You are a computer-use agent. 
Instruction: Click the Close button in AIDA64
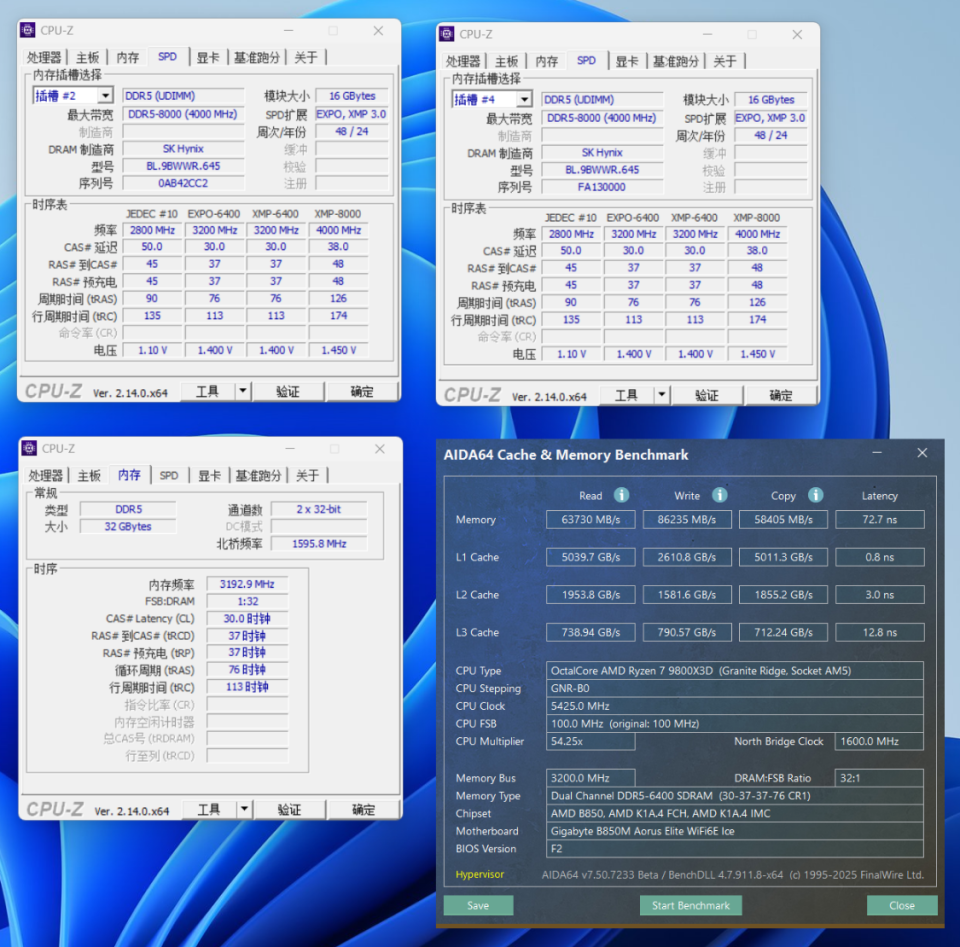pyautogui.click(x=902, y=905)
